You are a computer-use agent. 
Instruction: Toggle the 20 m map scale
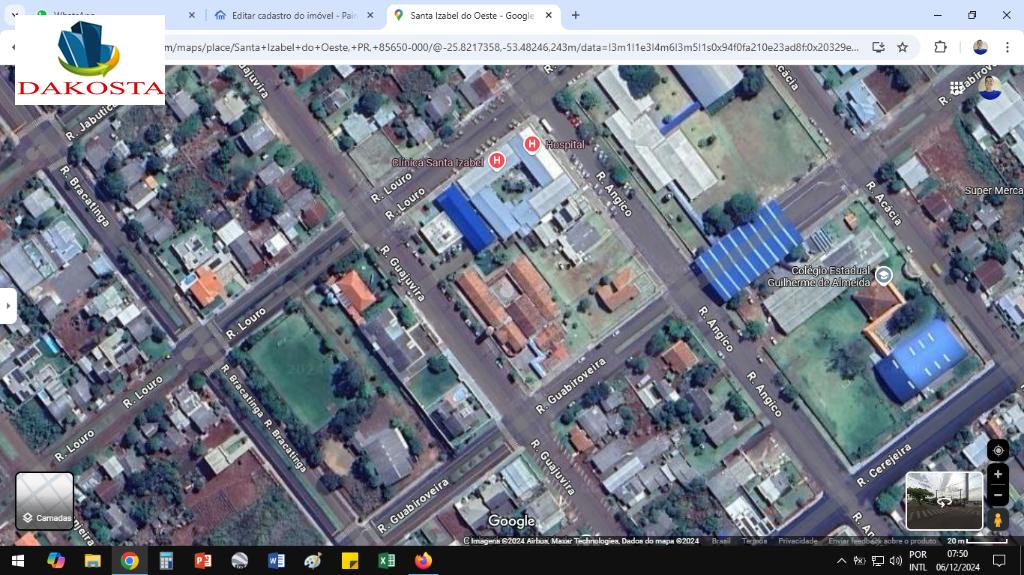click(x=977, y=541)
